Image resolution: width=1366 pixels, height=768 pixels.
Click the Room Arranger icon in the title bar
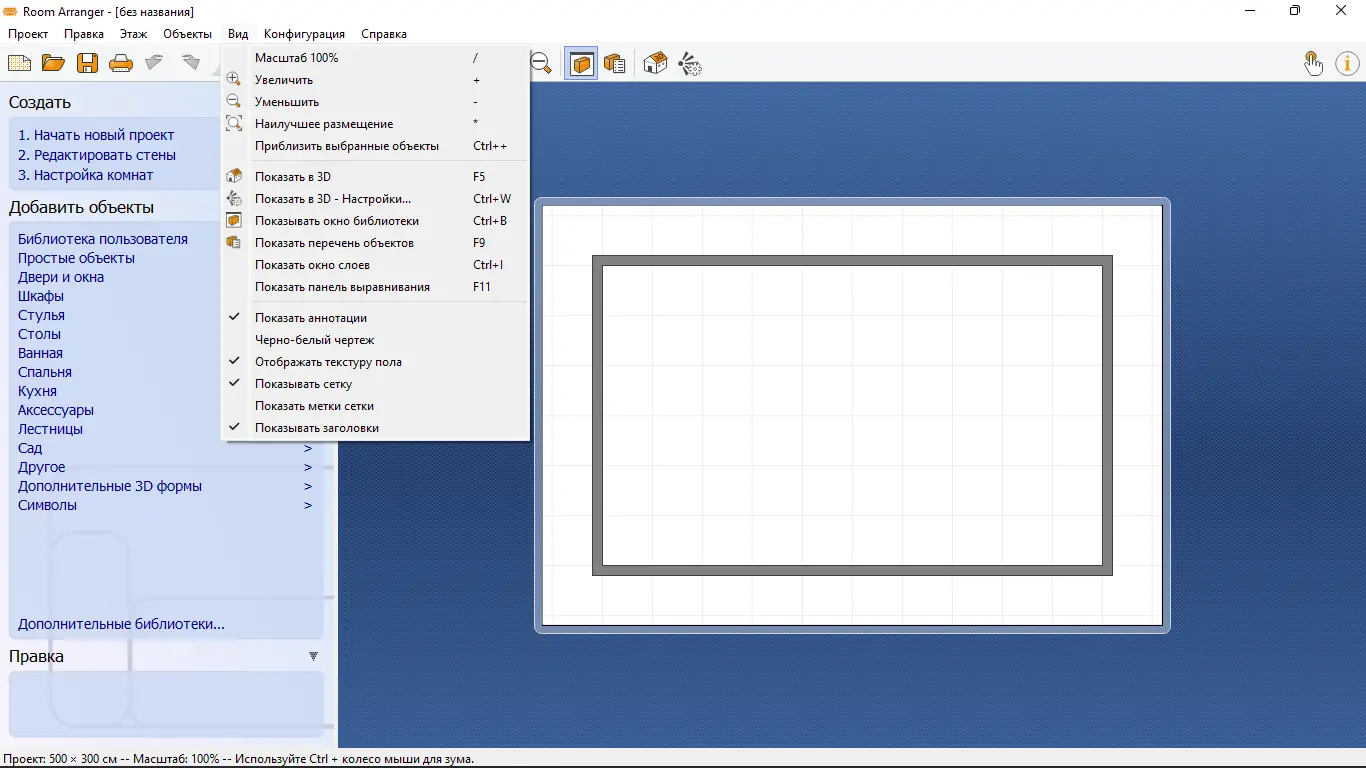pyautogui.click(x=11, y=12)
